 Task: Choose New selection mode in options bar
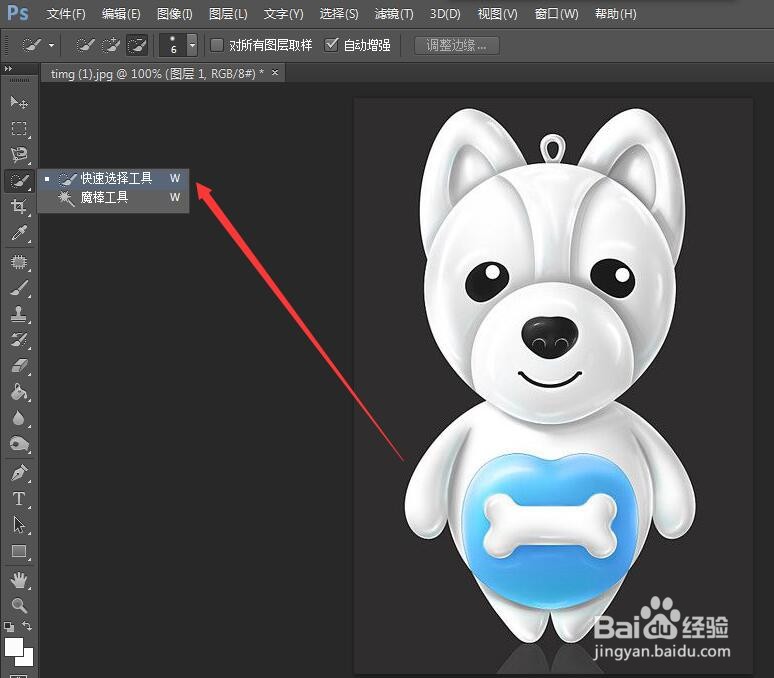85,45
